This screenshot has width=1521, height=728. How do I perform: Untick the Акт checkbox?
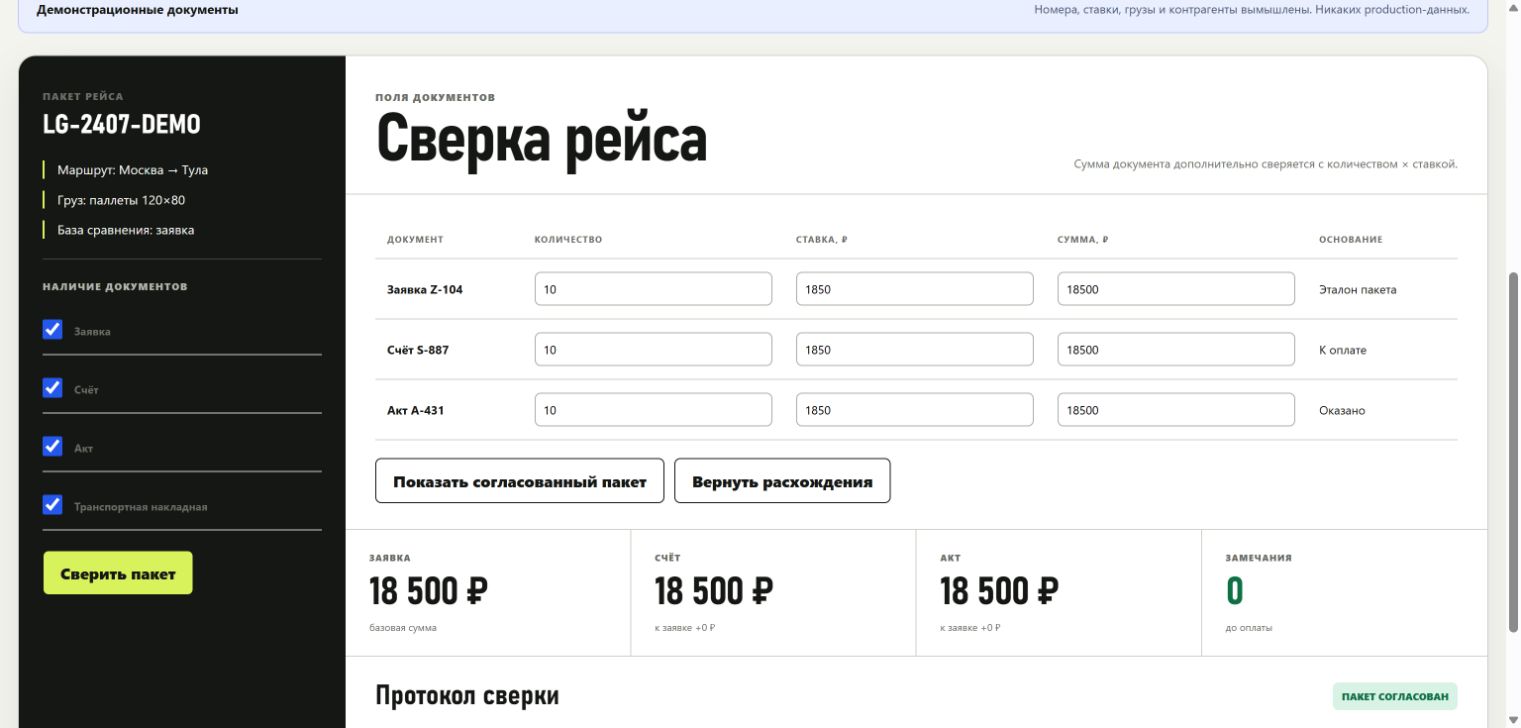pos(53,447)
